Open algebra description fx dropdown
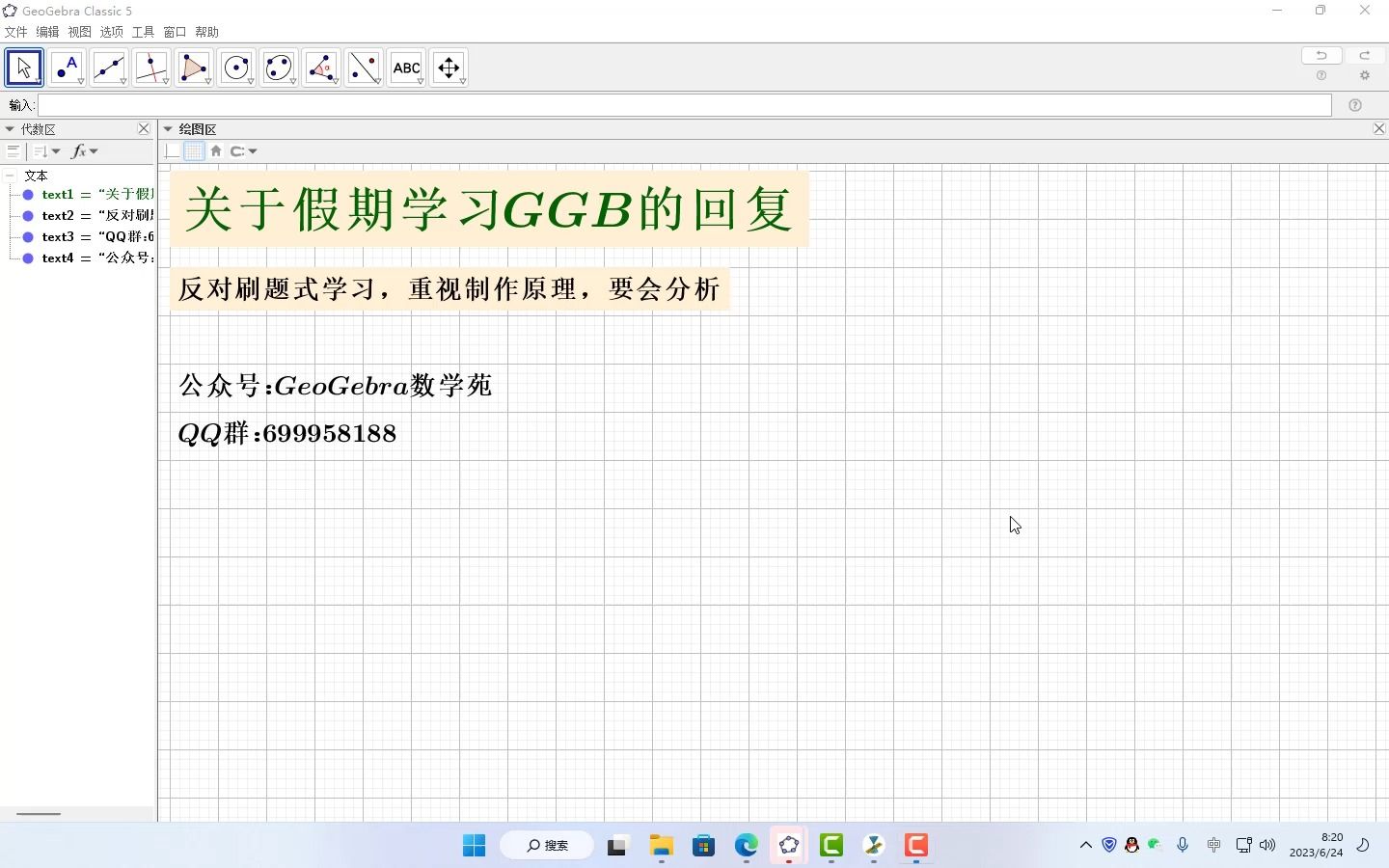The height and width of the screenshot is (868, 1389). click(x=85, y=151)
